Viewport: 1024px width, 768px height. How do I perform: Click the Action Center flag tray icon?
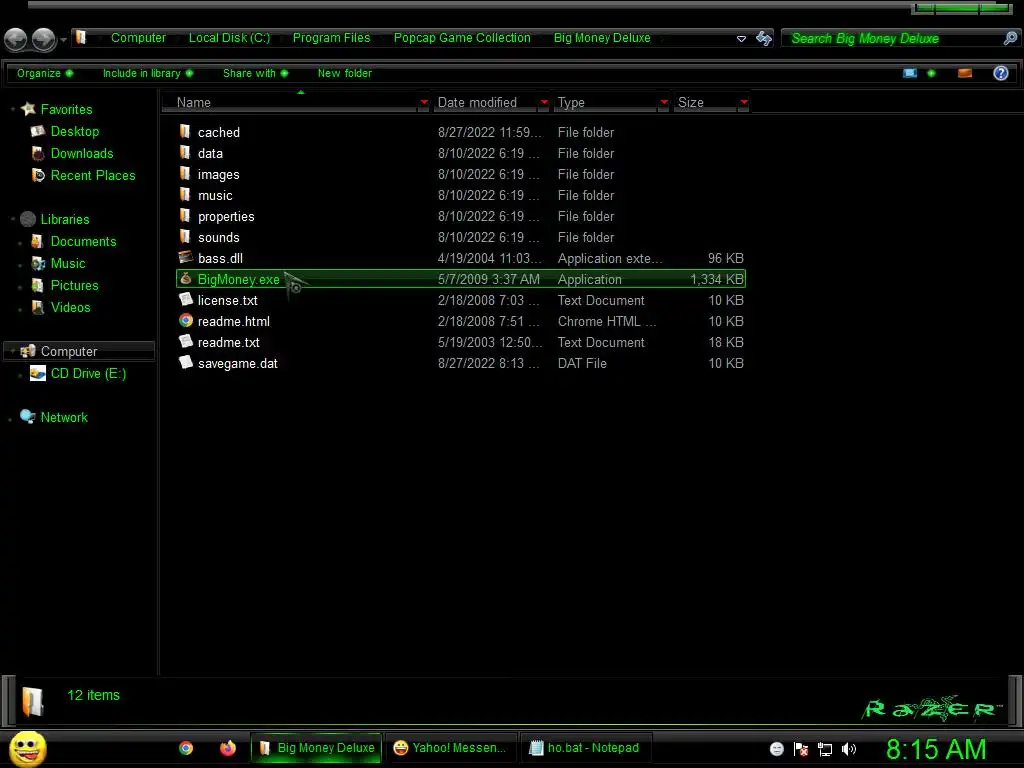coord(801,749)
